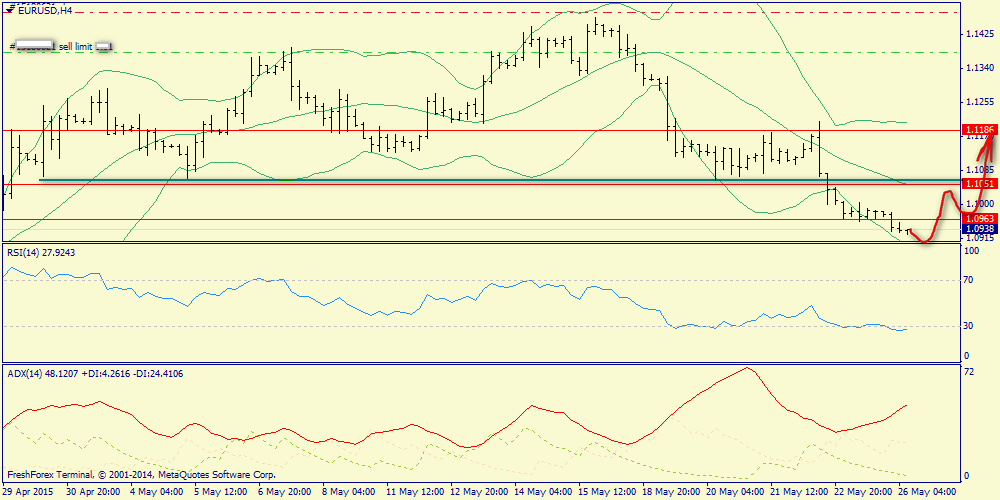This screenshot has width=1000, height=500.
Task: Click the red 1.1051 price level tag
Action: click(x=979, y=184)
